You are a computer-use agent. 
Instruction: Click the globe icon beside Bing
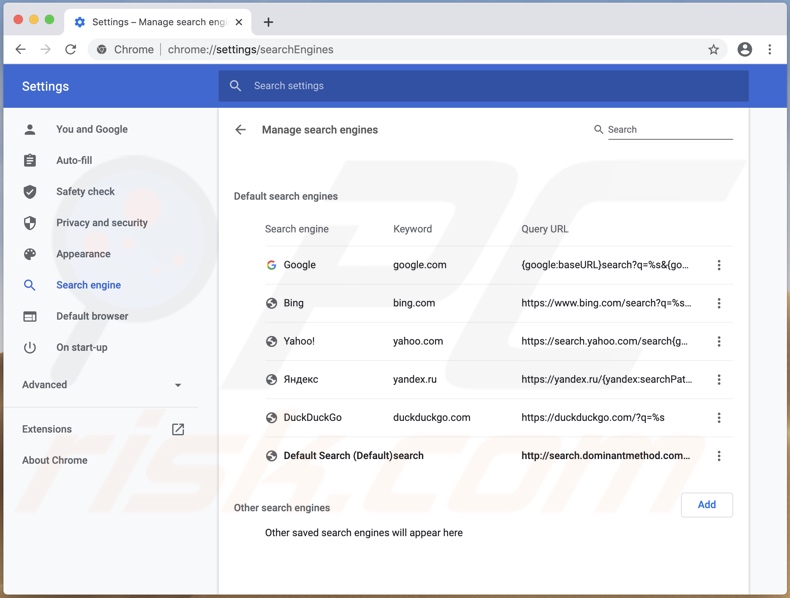click(271, 303)
